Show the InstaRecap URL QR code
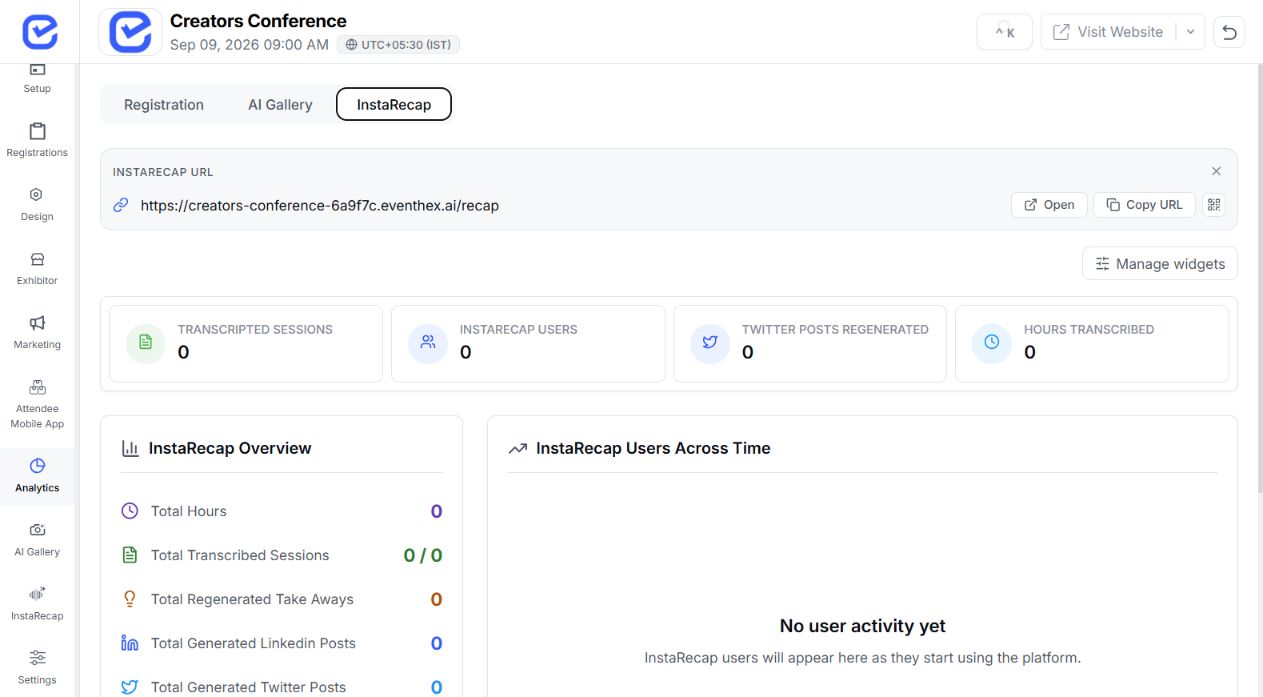Image resolution: width=1263 pixels, height=697 pixels. click(x=1214, y=205)
